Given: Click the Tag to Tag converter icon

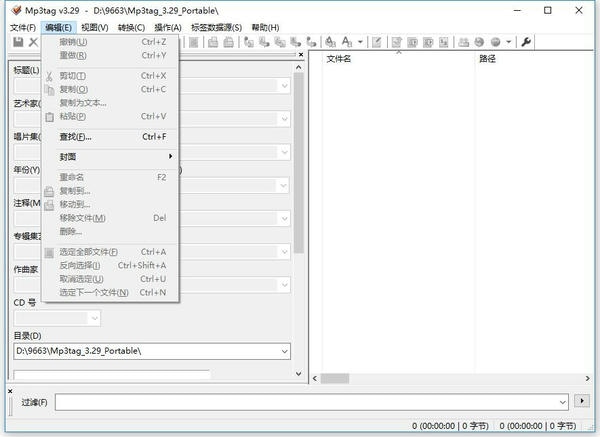Looking at the screenshot, I should [x=311, y=42].
